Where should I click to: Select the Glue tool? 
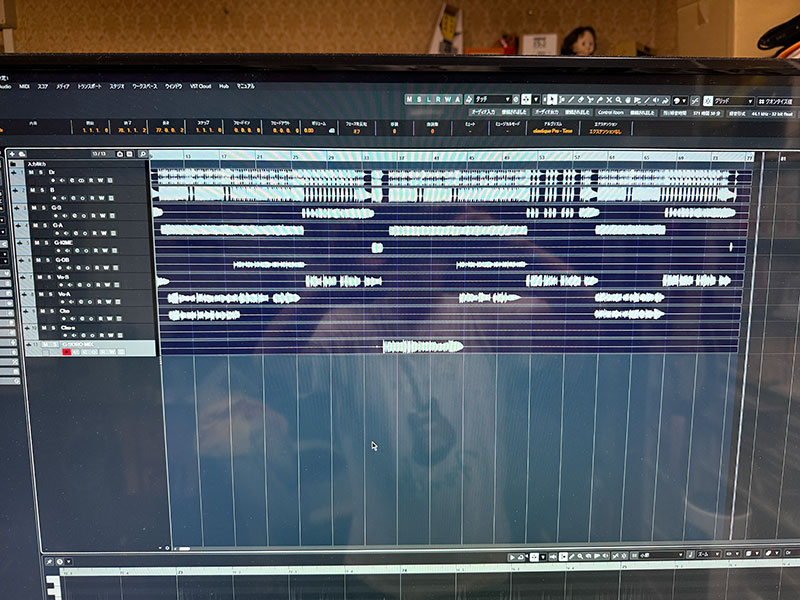[x=599, y=99]
